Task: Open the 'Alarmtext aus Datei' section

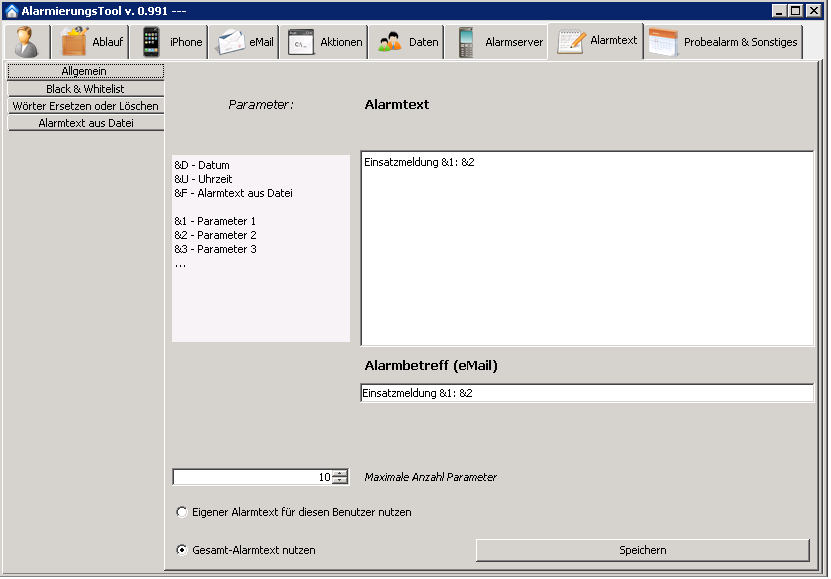Action: [84, 123]
